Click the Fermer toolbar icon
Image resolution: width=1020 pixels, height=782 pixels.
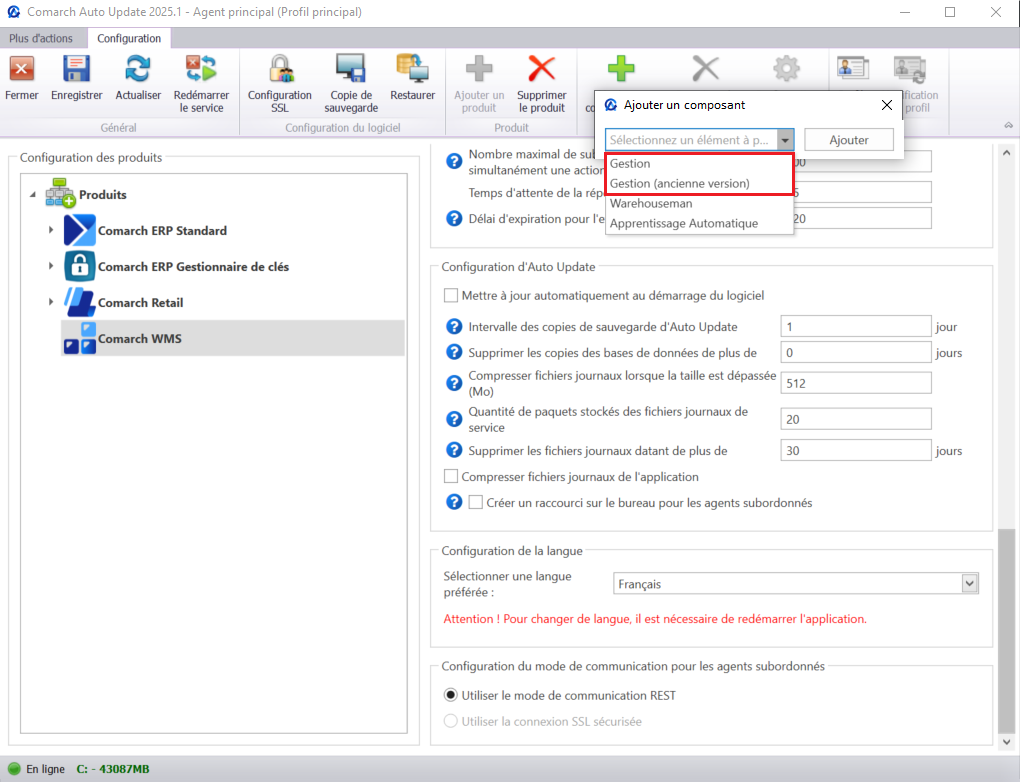click(x=21, y=69)
